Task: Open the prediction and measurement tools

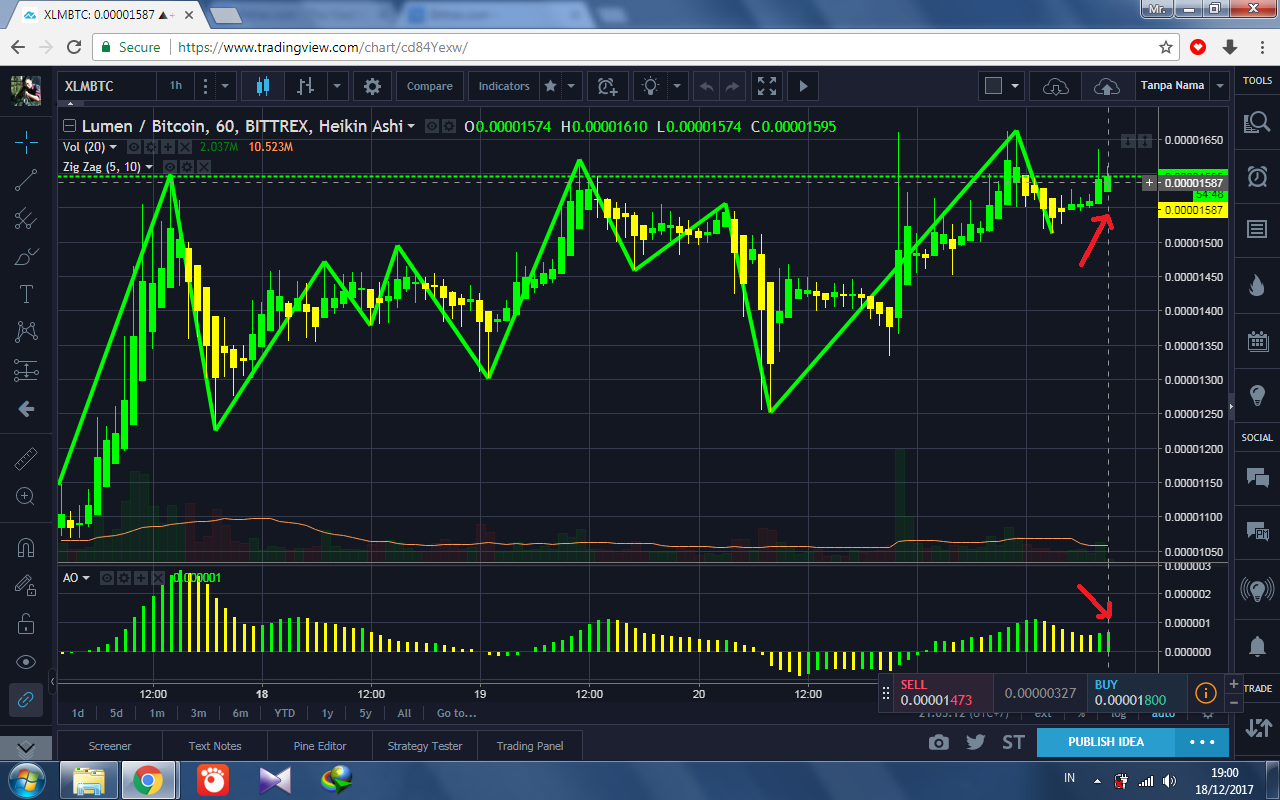Action: pos(26,371)
